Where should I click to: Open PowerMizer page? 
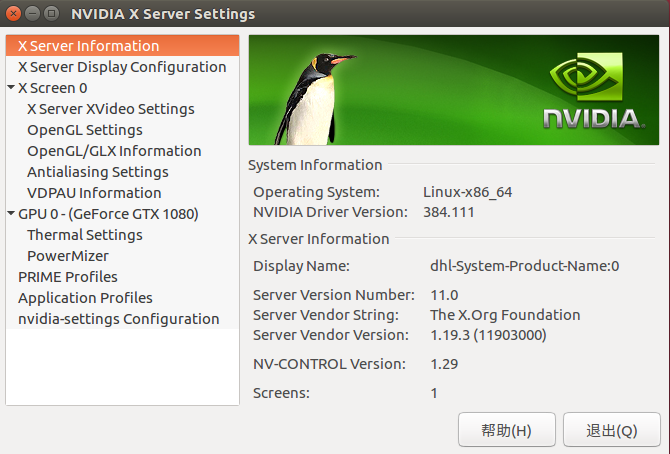[x=68, y=256]
